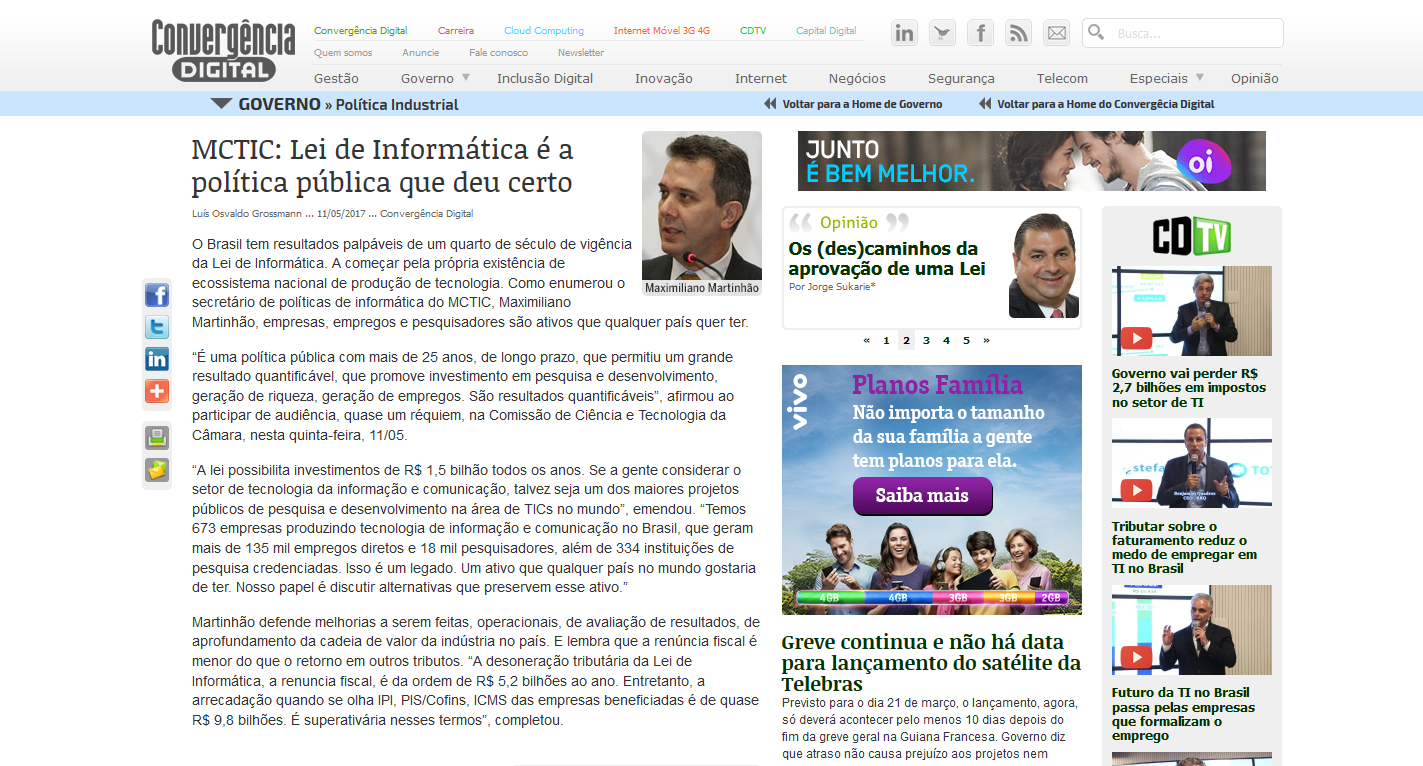
Task: Click the envelope newsletter icon in the header
Action: pos(1056,33)
